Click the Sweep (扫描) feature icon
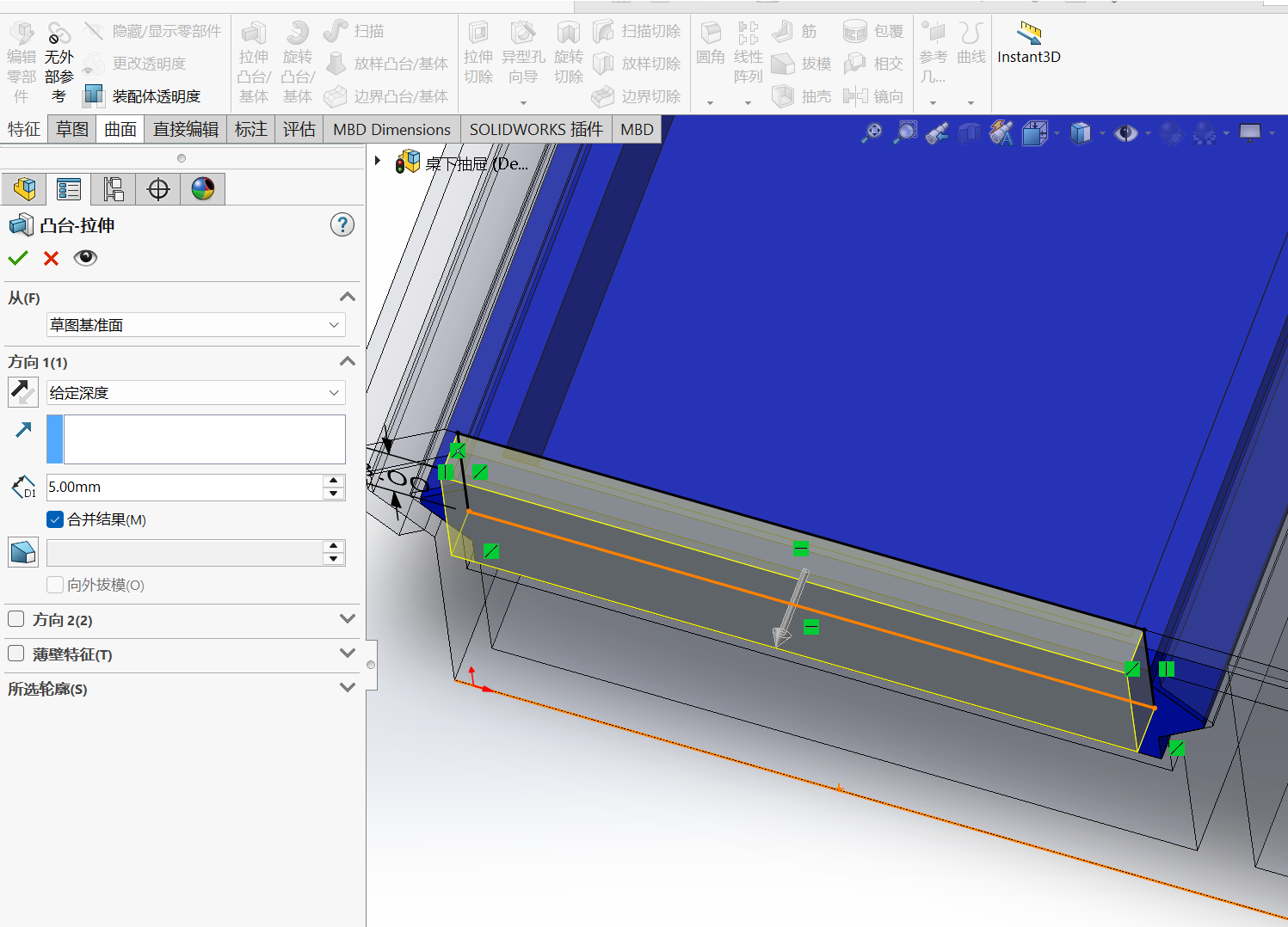Viewport: 1288px width, 927px height. point(336,31)
